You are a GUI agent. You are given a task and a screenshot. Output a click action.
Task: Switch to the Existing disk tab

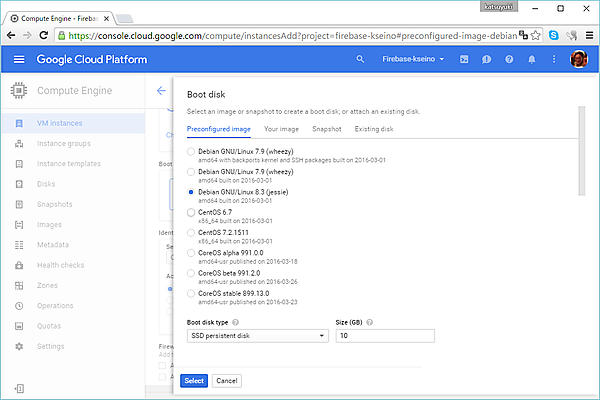(373, 130)
